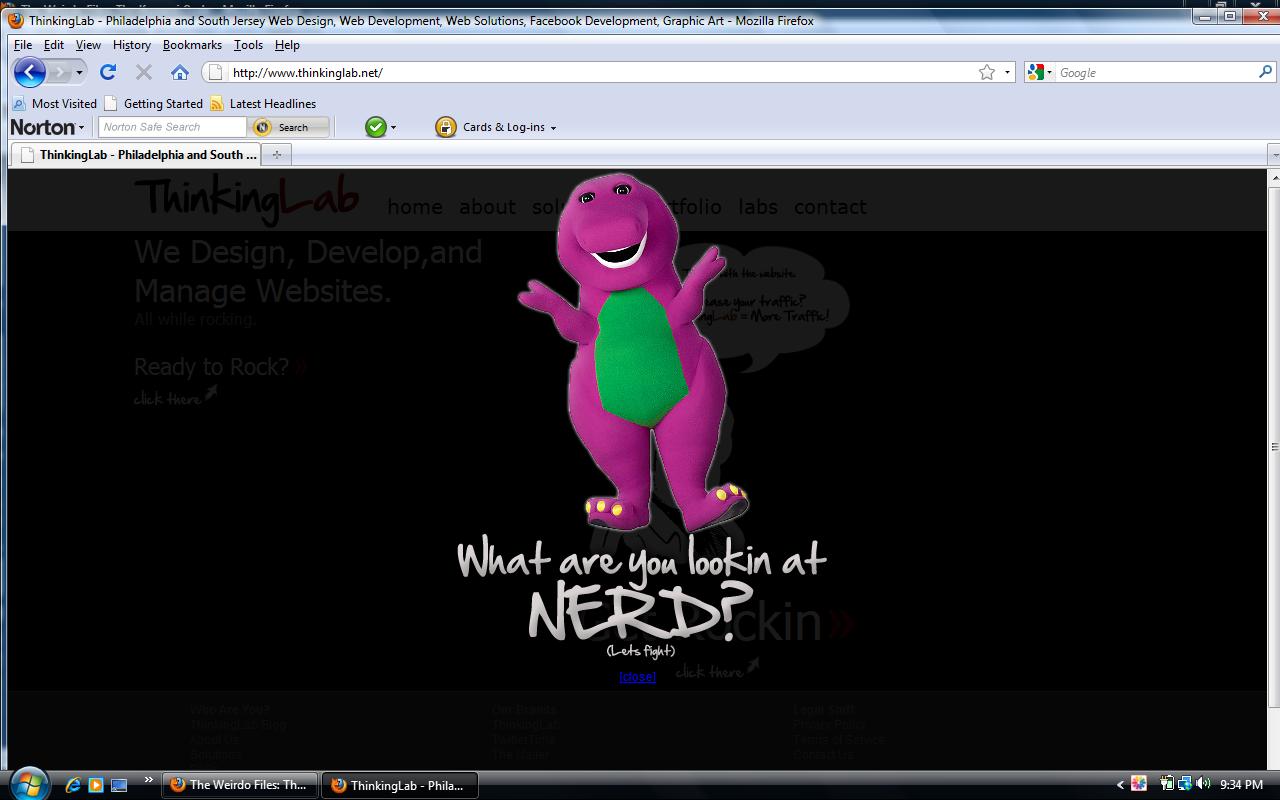This screenshot has height=800, width=1280.
Task: Click the 9:34 PM clock
Action: point(1241,785)
